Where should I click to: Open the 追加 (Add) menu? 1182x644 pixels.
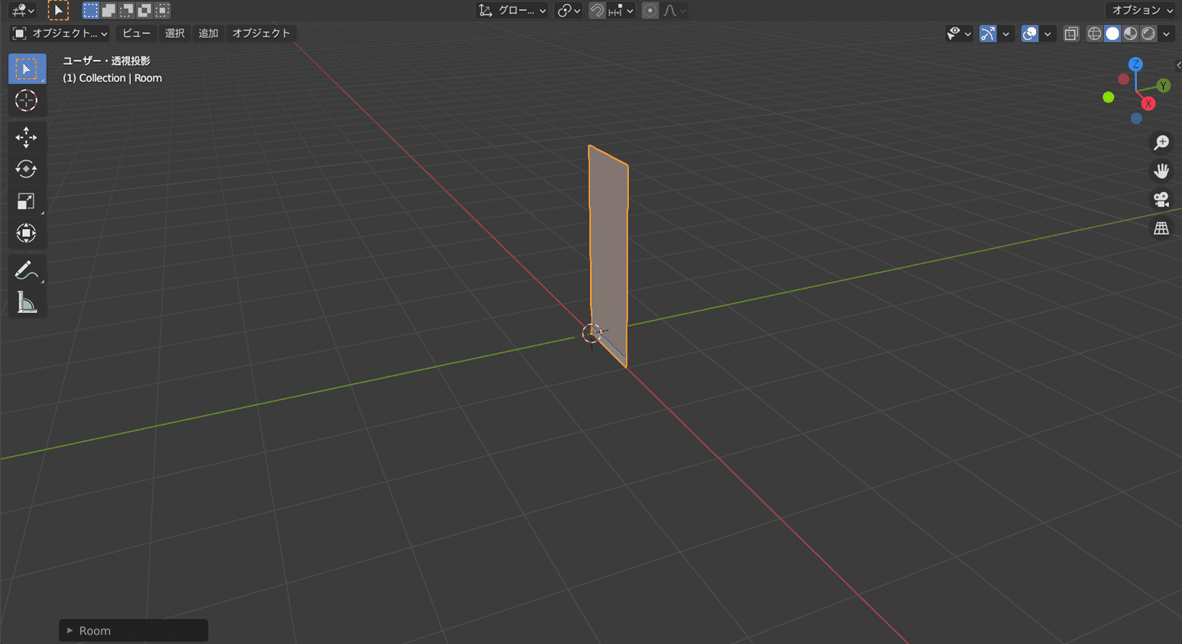pyautogui.click(x=208, y=33)
